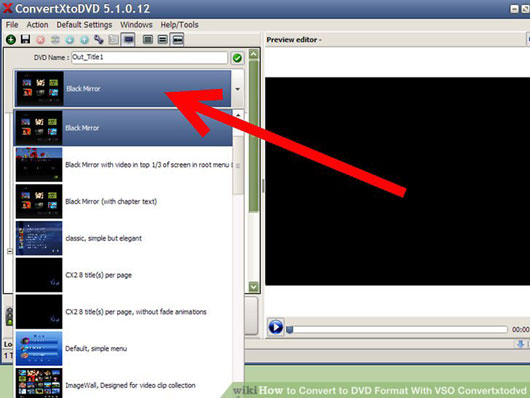Open the Help/Tools menu
The height and width of the screenshot is (398, 530).
tap(179, 25)
